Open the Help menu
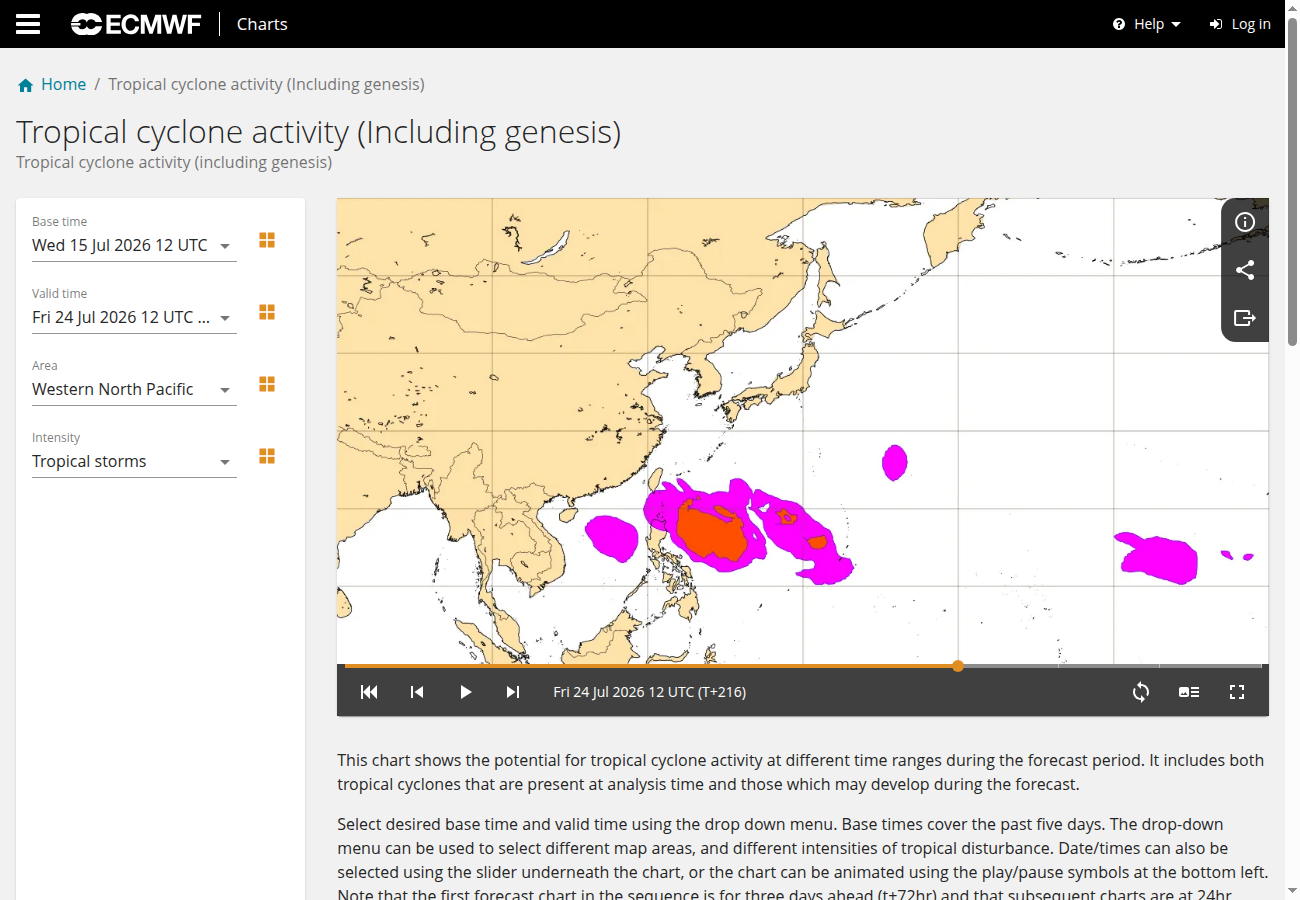Image resolution: width=1300 pixels, height=900 pixels. click(x=1147, y=24)
